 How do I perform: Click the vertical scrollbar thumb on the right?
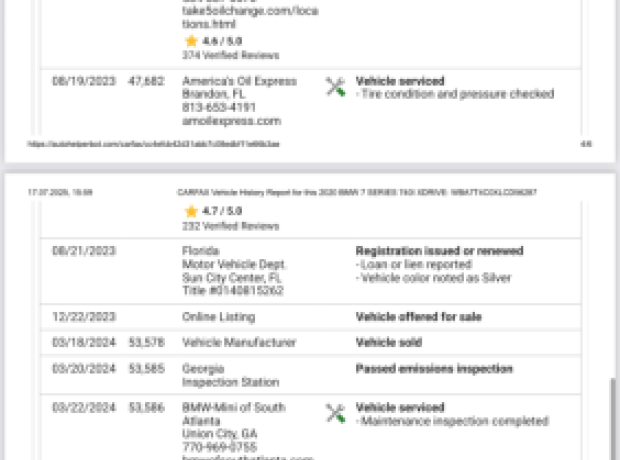pyautogui.click(x=614, y=418)
